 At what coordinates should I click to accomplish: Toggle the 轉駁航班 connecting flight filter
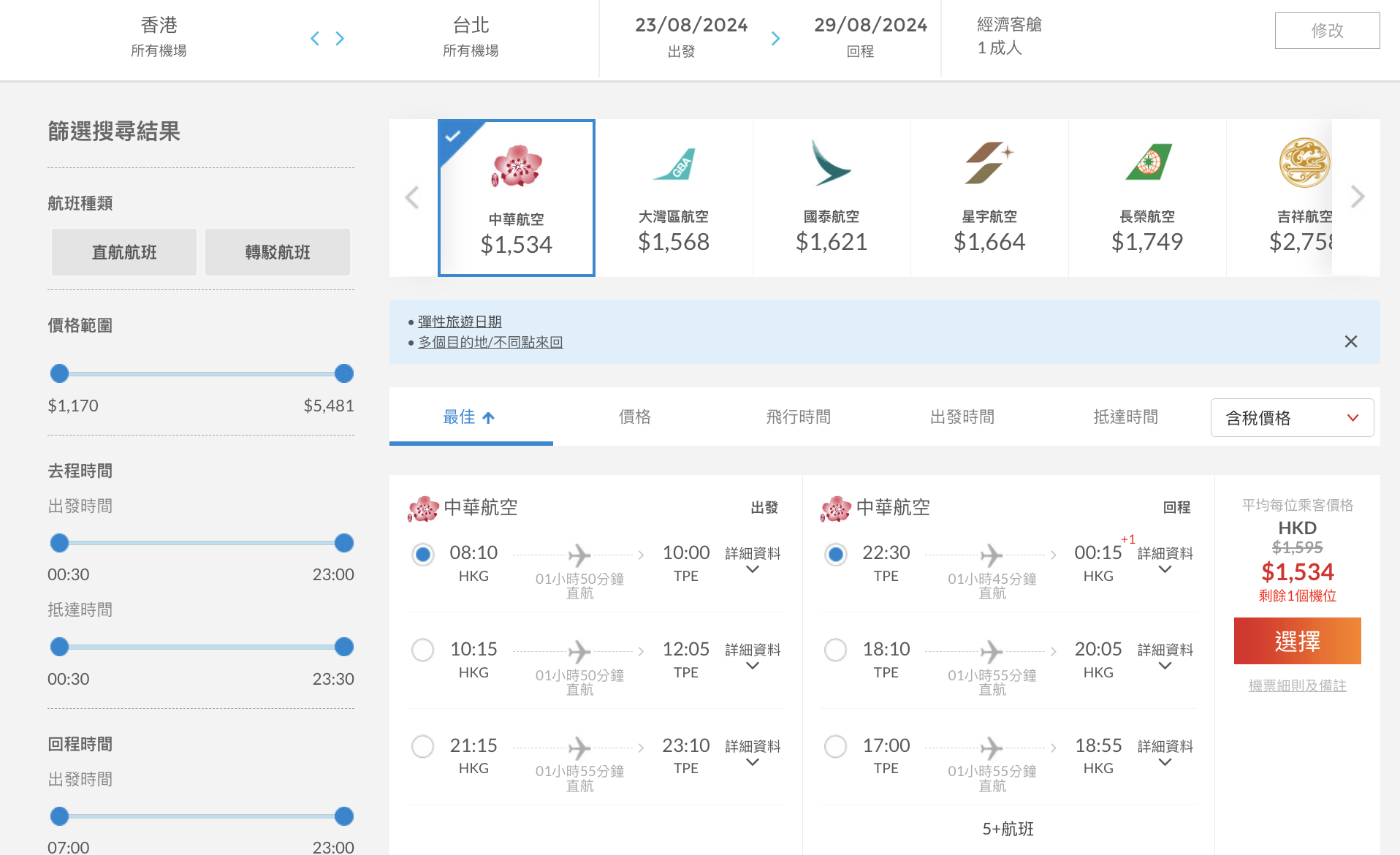(278, 252)
